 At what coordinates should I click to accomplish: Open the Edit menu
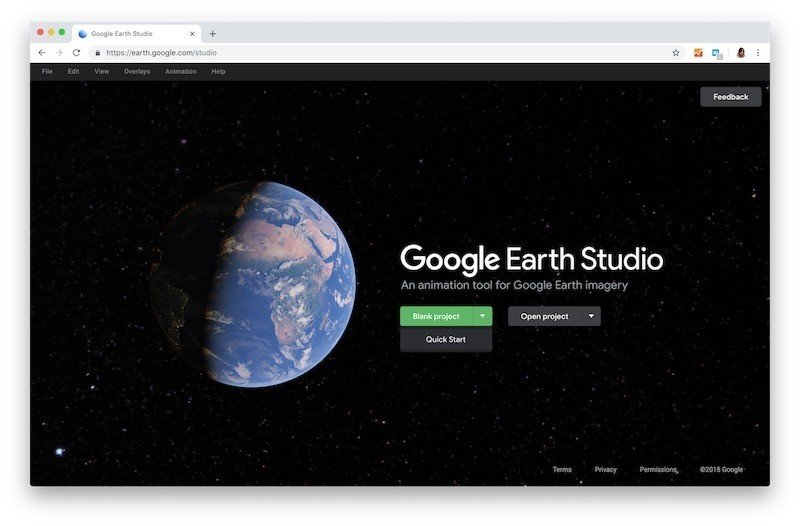(73, 71)
